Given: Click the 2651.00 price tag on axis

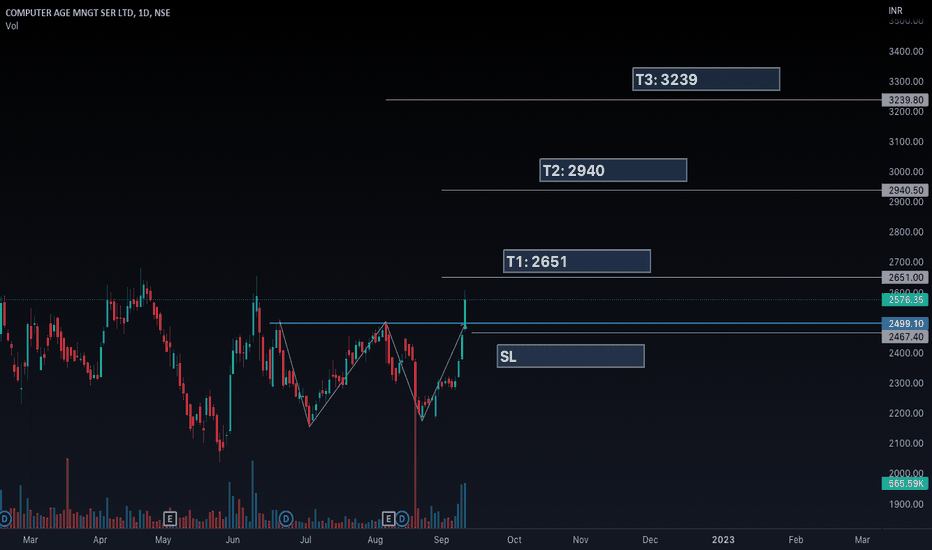Looking at the screenshot, I should coord(905,278).
